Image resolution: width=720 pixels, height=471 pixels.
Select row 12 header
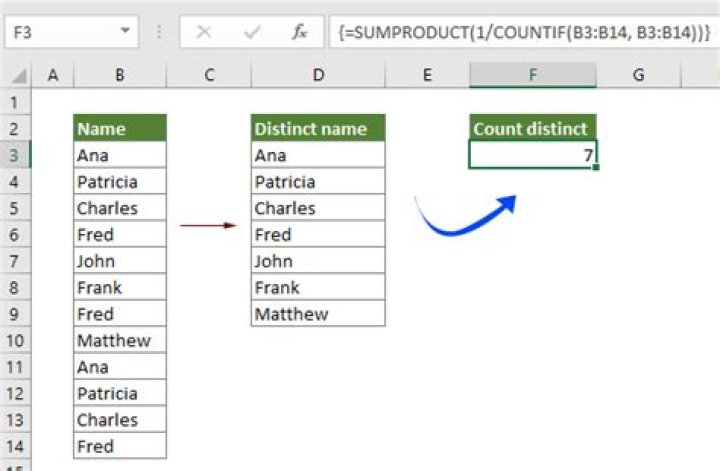pyautogui.click(x=15, y=393)
